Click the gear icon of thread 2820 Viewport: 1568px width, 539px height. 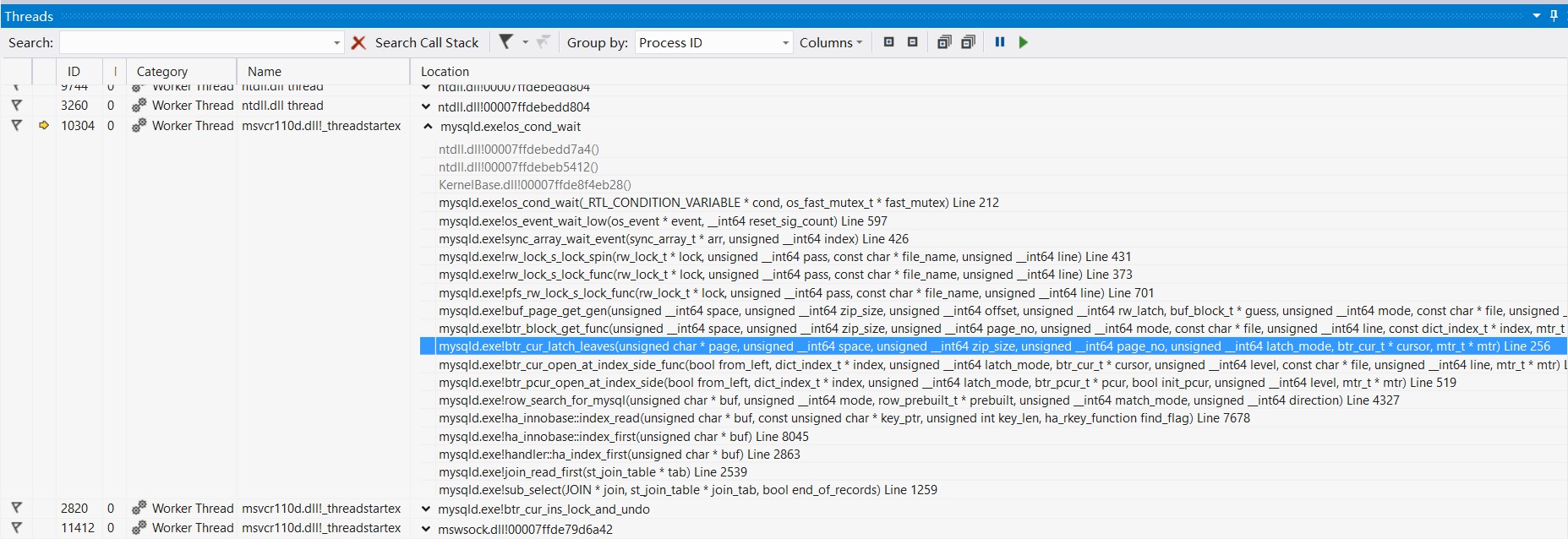coord(139,508)
